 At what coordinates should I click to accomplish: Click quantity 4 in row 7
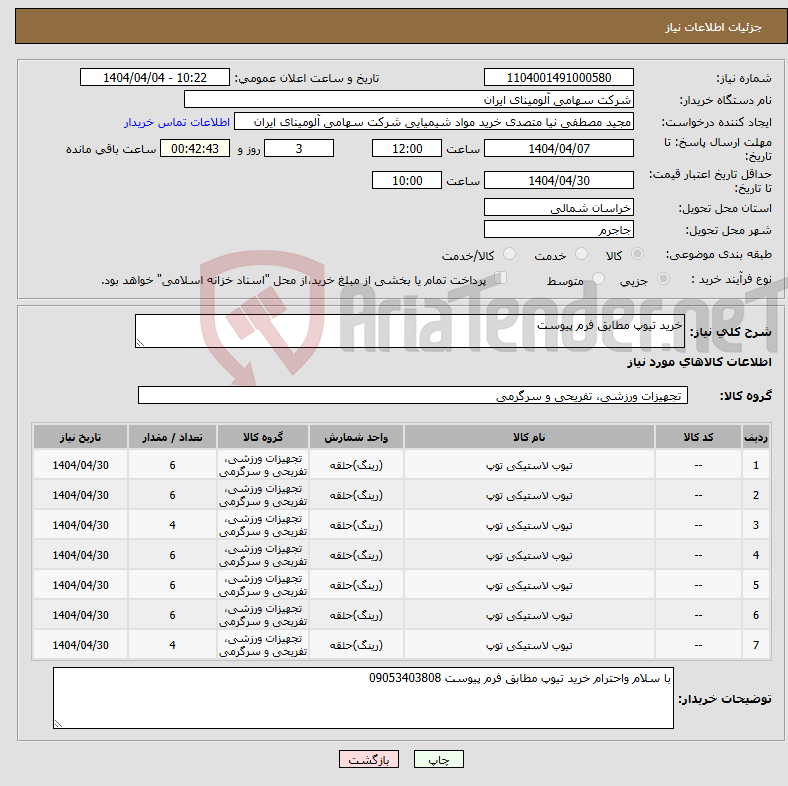(x=172, y=645)
